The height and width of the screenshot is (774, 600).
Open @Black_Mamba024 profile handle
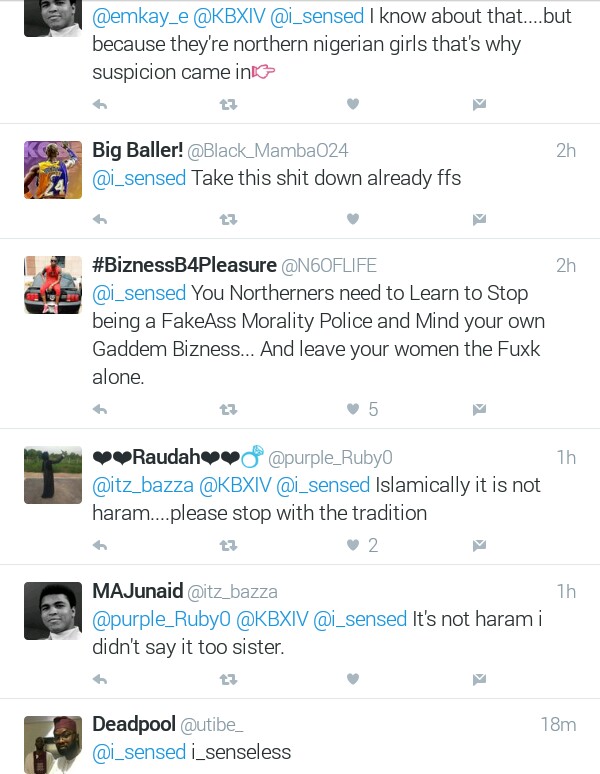point(267,151)
